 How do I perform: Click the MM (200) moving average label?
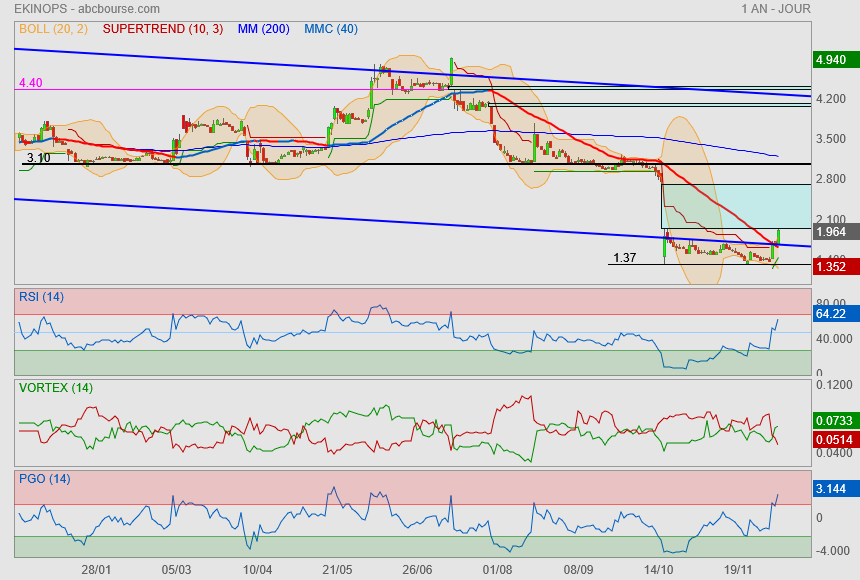[x=263, y=29]
